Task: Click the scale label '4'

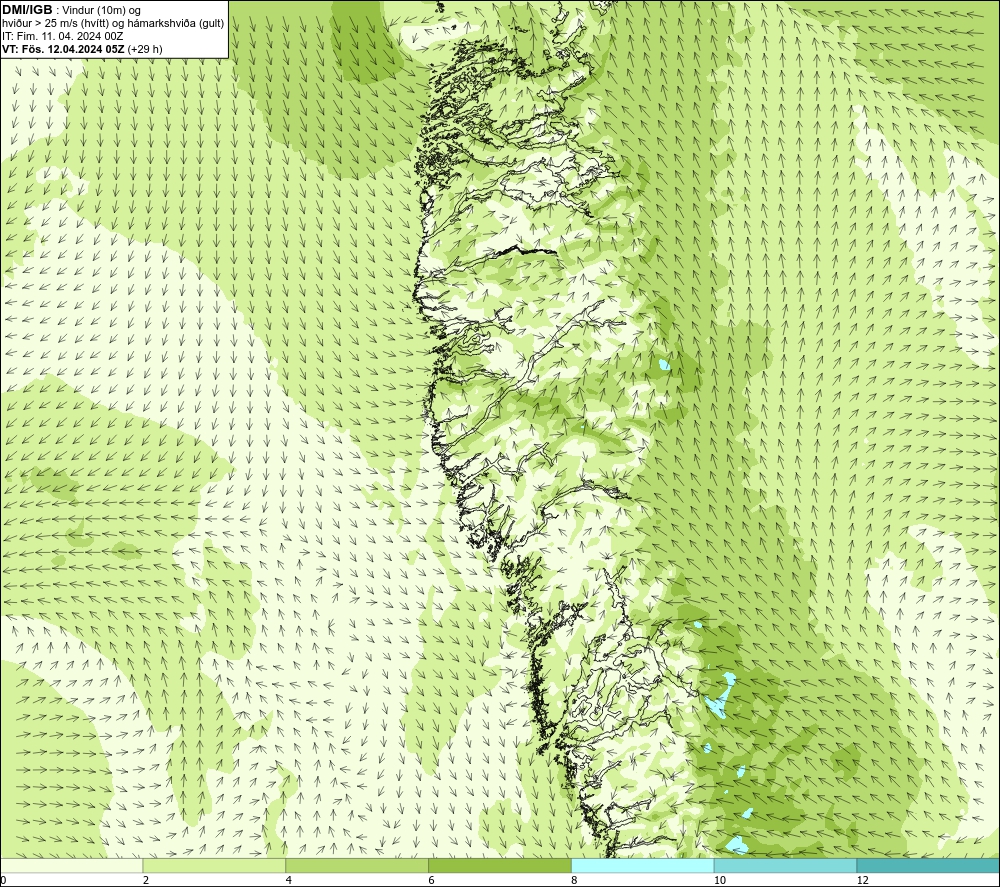Action: point(289,881)
